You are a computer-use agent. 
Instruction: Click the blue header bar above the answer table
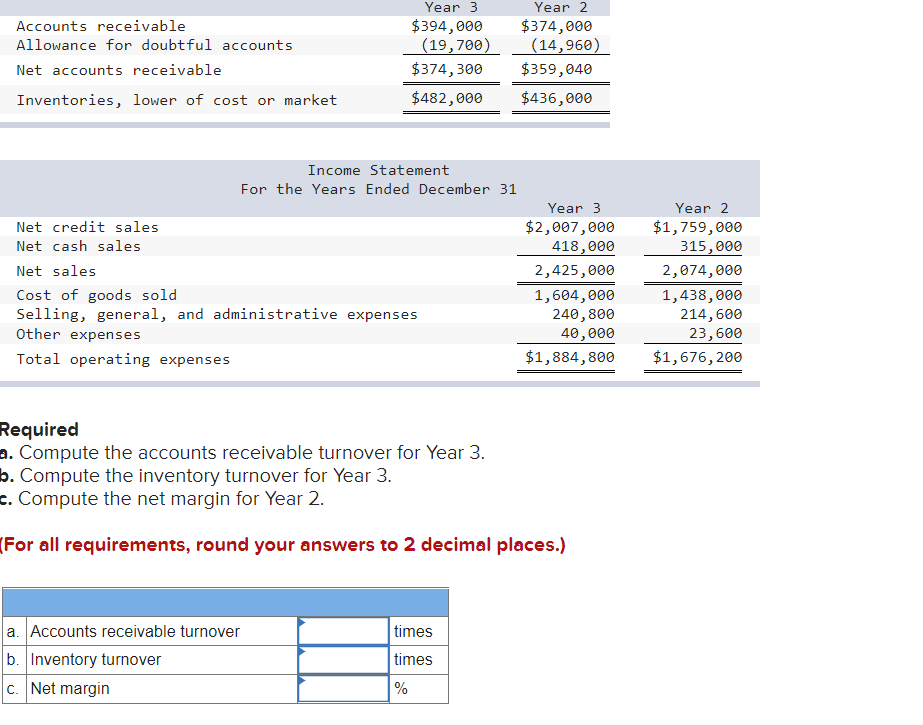[x=225, y=603]
